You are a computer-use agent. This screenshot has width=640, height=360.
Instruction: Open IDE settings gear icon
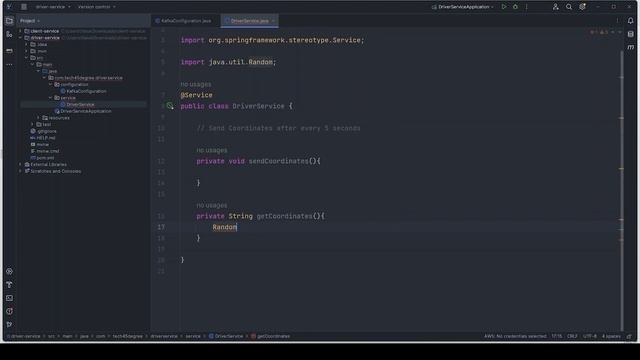(x=582, y=7)
